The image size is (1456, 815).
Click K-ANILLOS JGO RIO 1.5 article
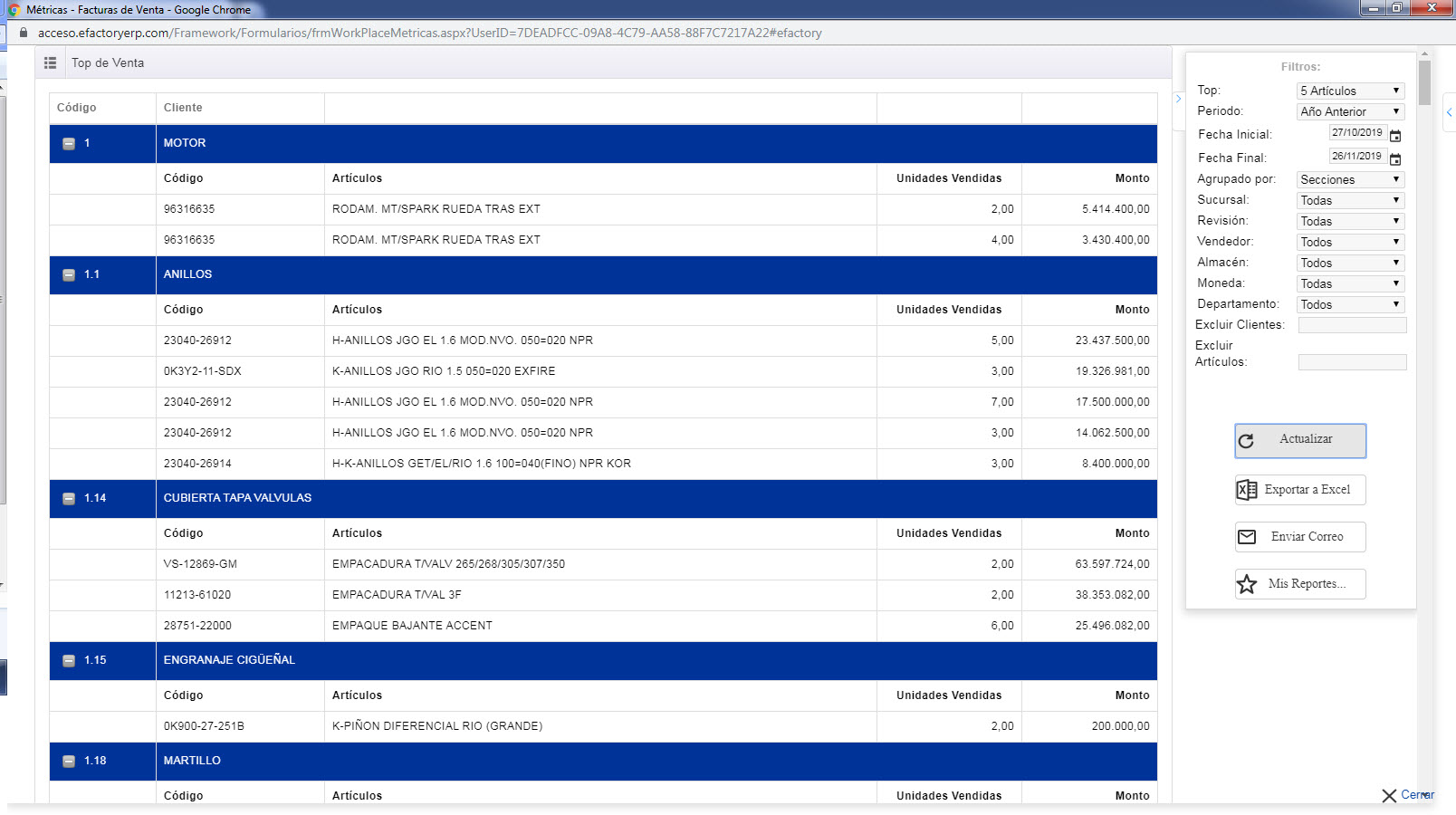pyautogui.click(x=444, y=371)
